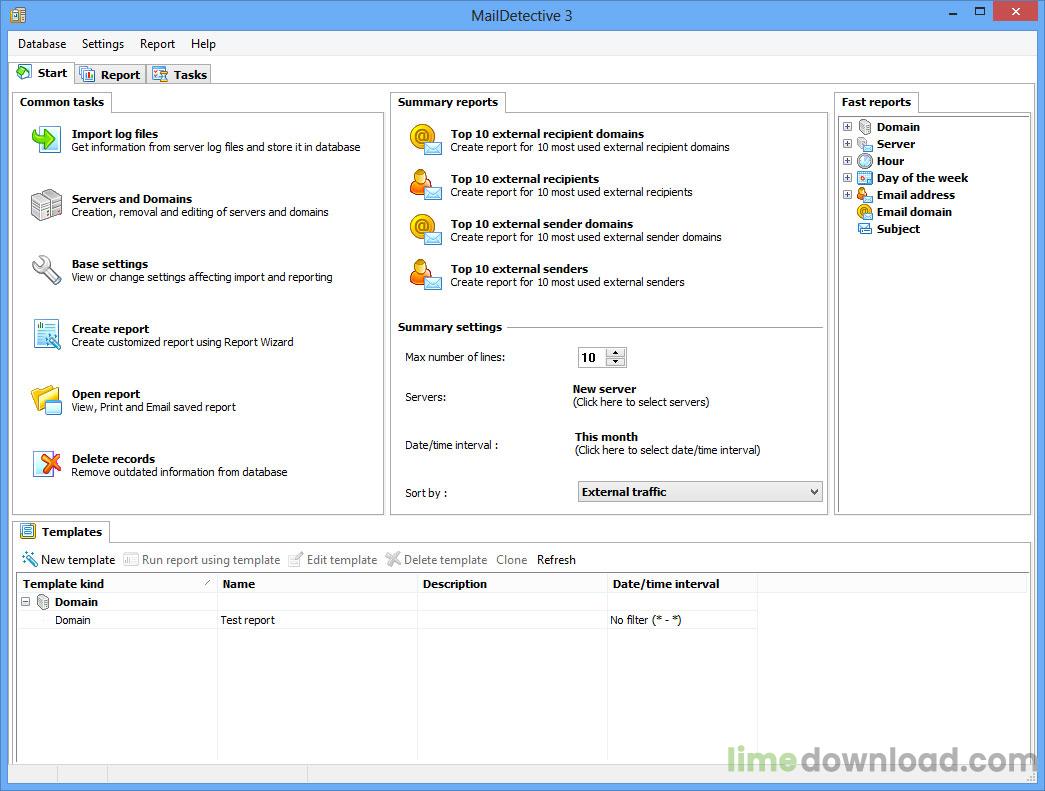Click the Create report document icon

tap(46, 335)
